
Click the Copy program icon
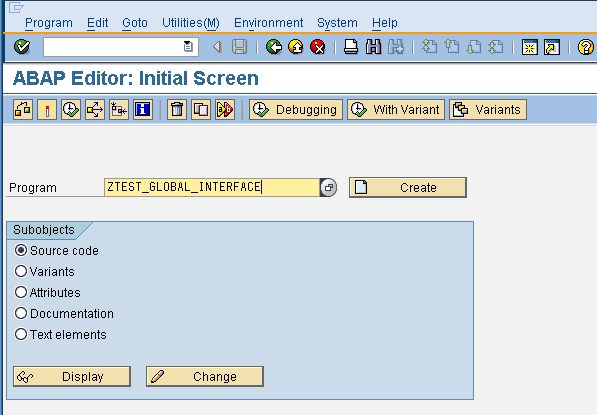pos(201,110)
